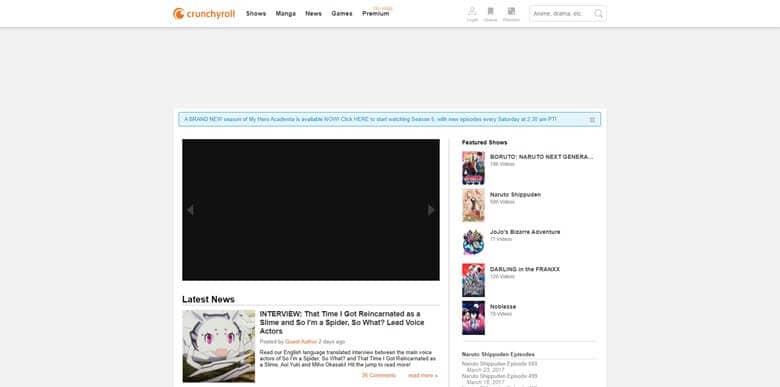The width and height of the screenshot is (780, 387).
Task: Open JoJo's Bizarre Adventure show
Action: click(x=525, y=232)
